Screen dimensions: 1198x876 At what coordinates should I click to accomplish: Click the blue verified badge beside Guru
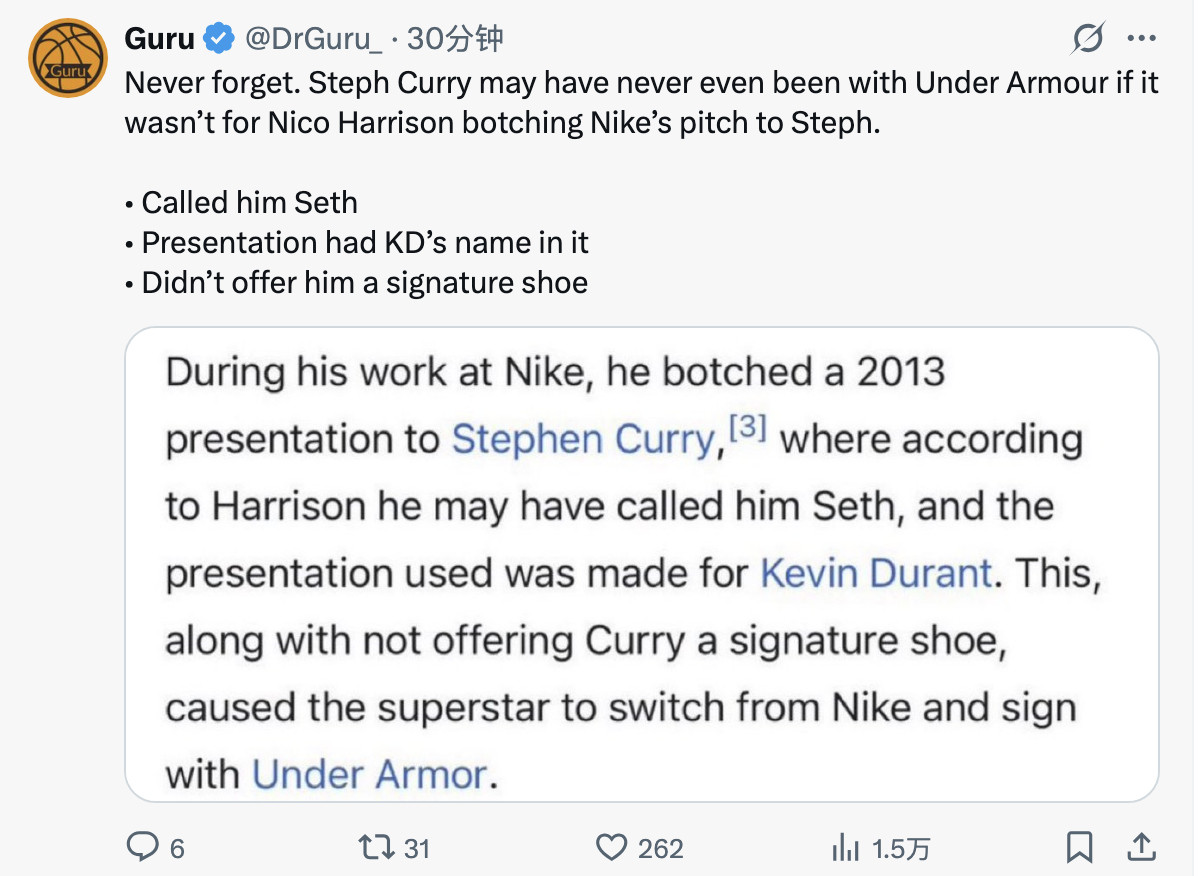tap(218, 39)
